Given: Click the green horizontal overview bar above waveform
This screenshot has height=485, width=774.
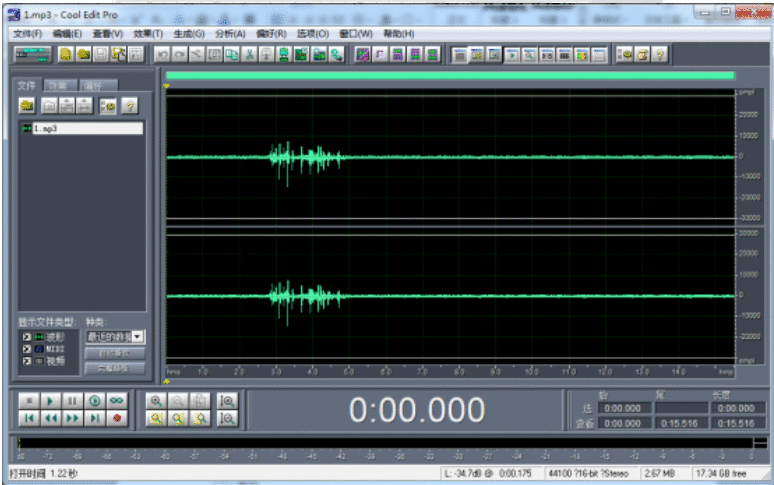Looking at the screenshot, I should 450,75.
